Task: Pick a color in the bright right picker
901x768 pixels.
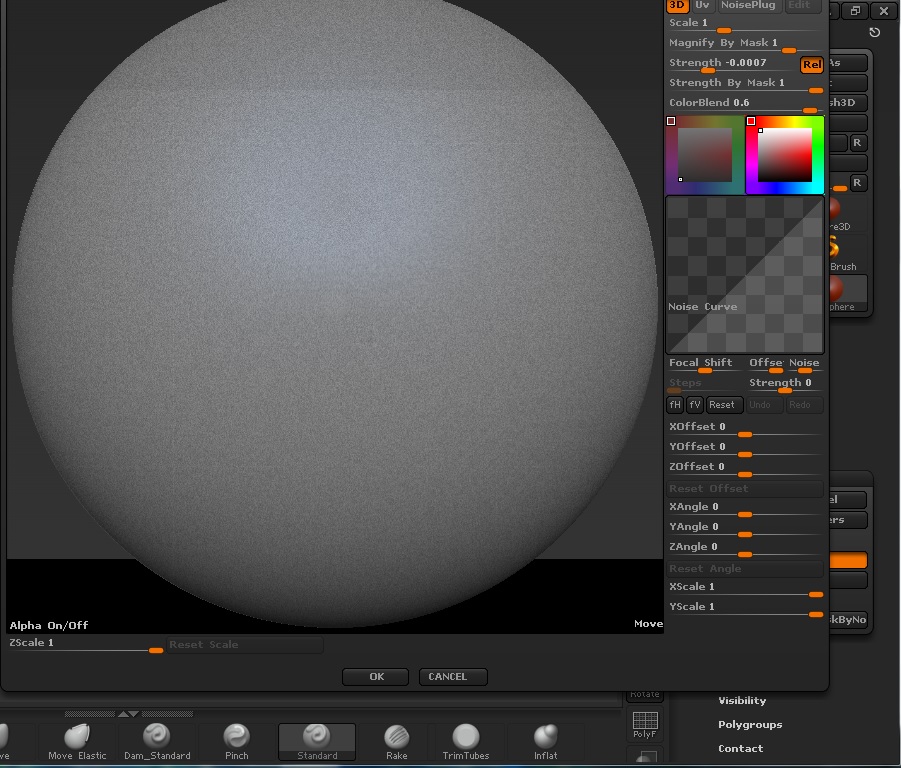Action: tap(784, 155)
